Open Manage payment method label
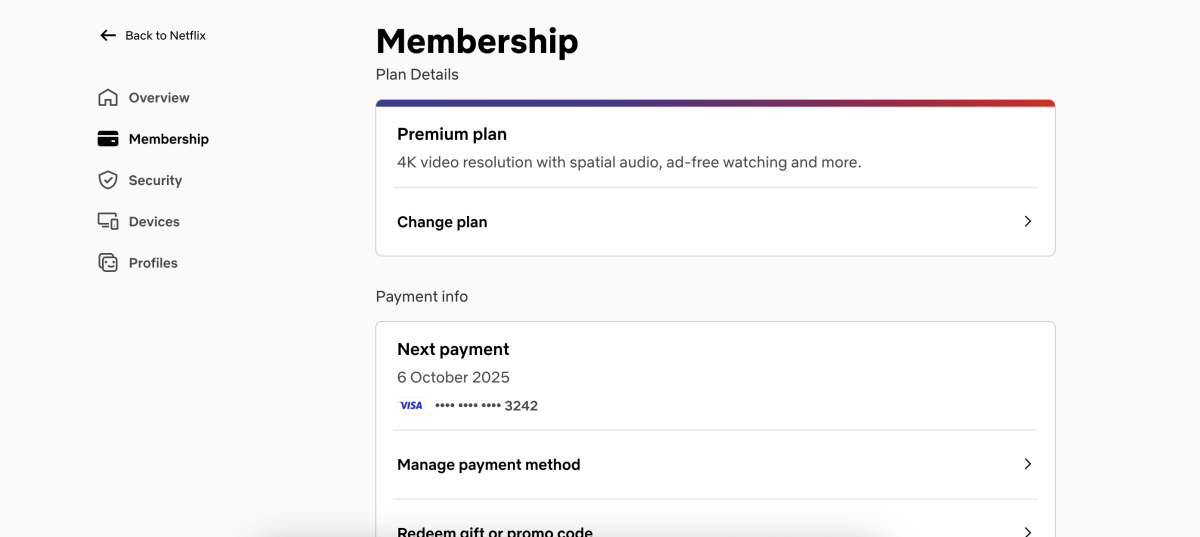1200x537 pixels. pyautogui.click(x=488, y=465)
